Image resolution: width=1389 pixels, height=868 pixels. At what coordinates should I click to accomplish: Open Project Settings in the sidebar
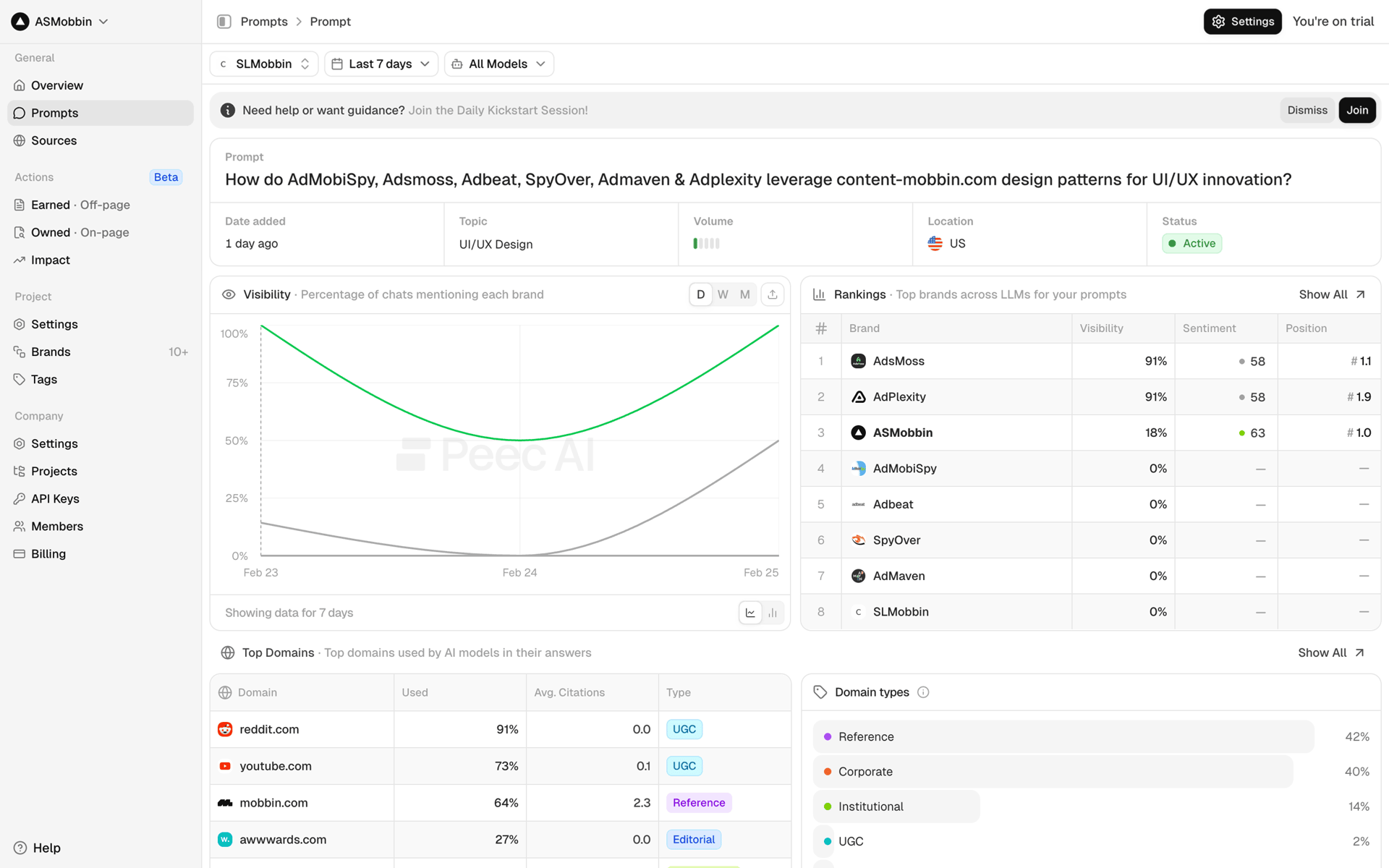[x=101, y=324]
